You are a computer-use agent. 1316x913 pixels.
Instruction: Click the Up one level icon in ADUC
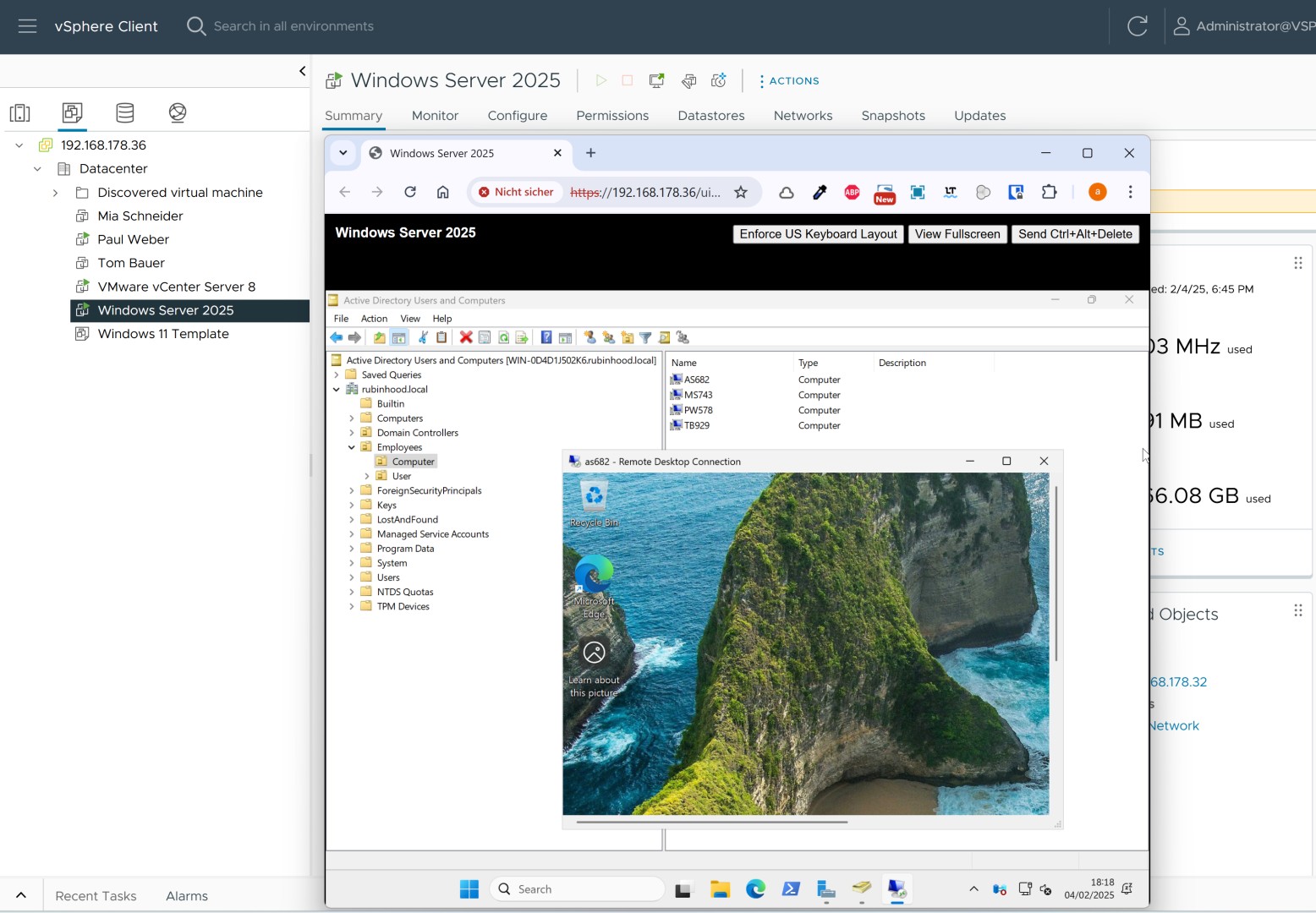[x=380, y=337]
